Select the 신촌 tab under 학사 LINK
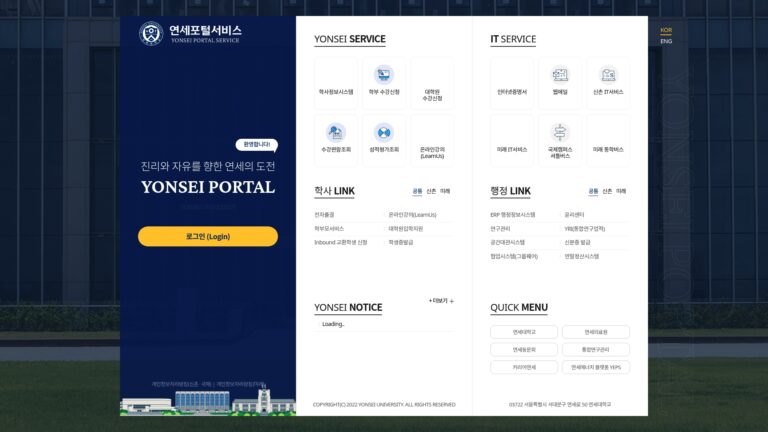Image resolution: width=768 pixels, height=432 pixels. [x=431, y=191]
